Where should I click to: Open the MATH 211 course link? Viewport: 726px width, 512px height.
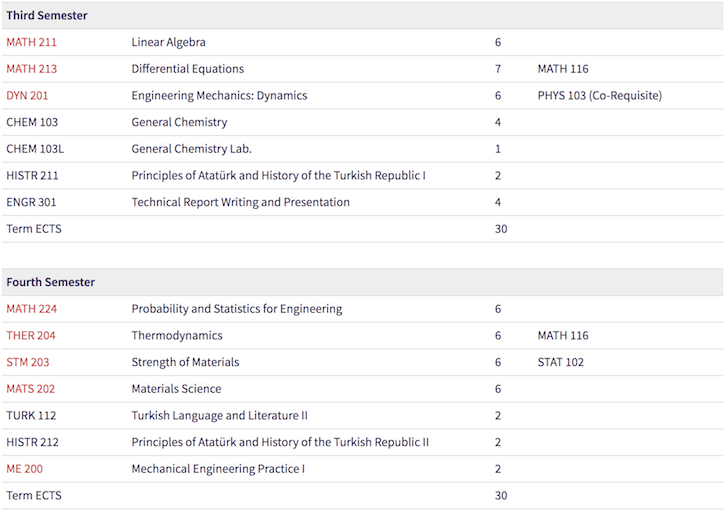point(31,42)
